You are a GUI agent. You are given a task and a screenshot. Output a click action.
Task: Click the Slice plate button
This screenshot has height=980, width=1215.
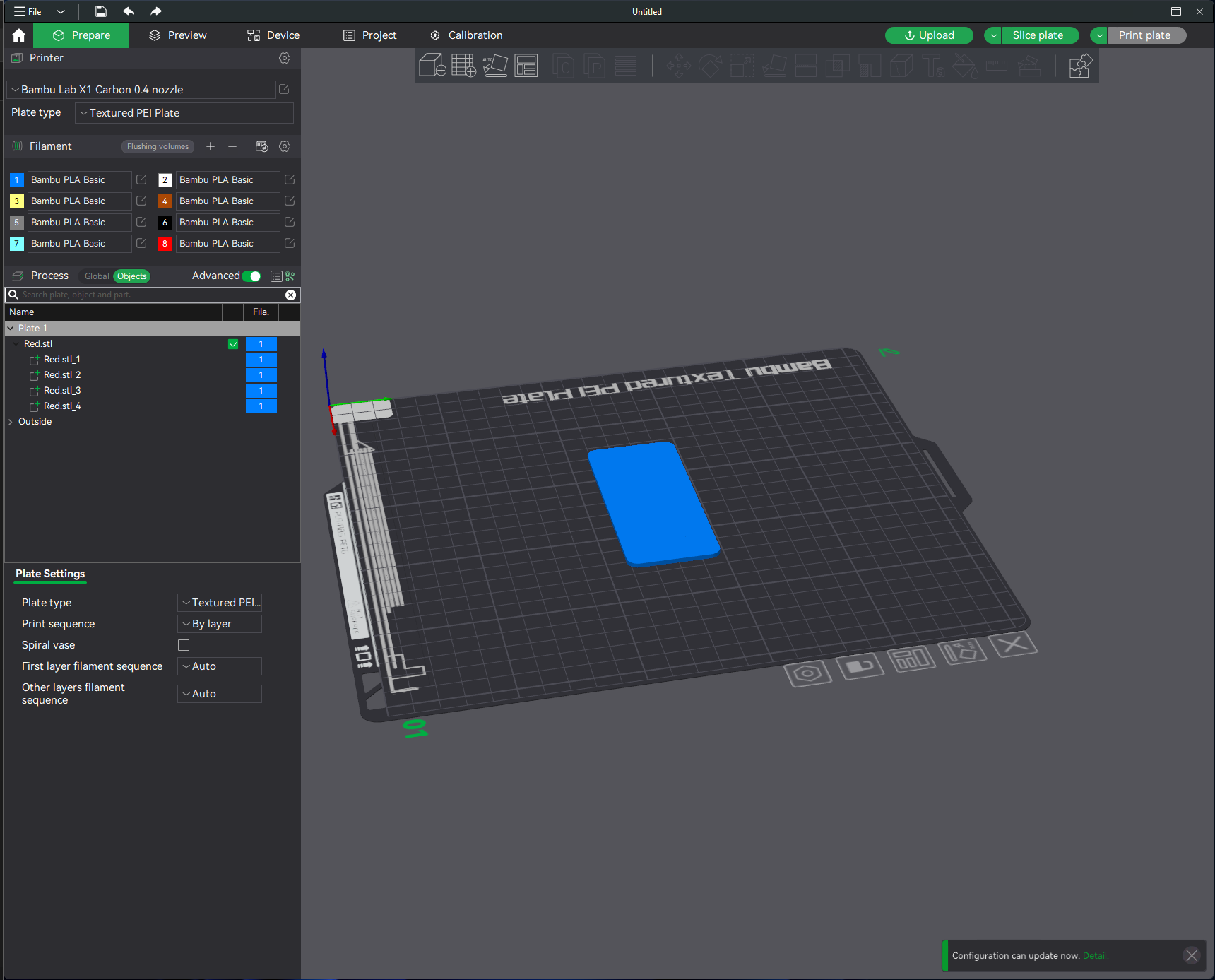1038,35
